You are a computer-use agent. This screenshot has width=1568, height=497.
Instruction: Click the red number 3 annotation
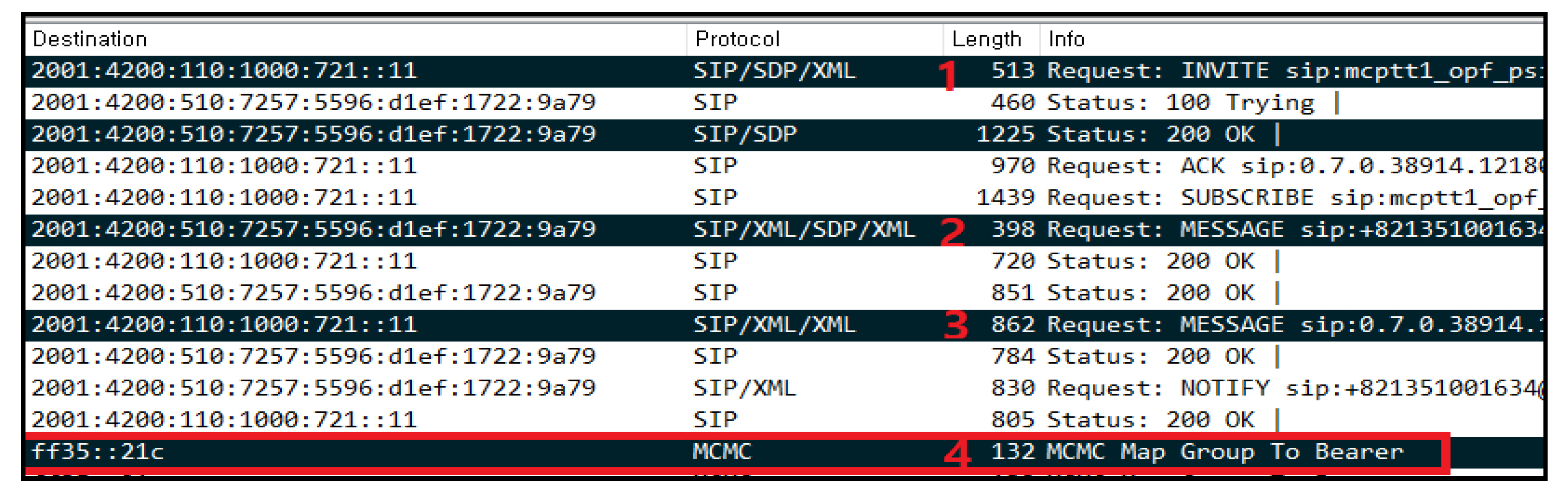click(x=956, y=325)
